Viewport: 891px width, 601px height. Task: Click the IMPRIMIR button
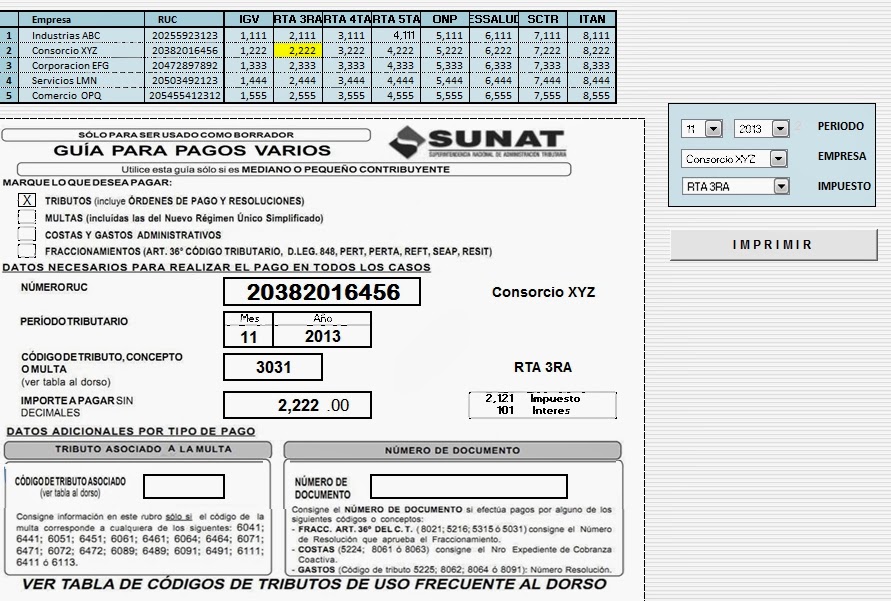click(x=773, y=245)
